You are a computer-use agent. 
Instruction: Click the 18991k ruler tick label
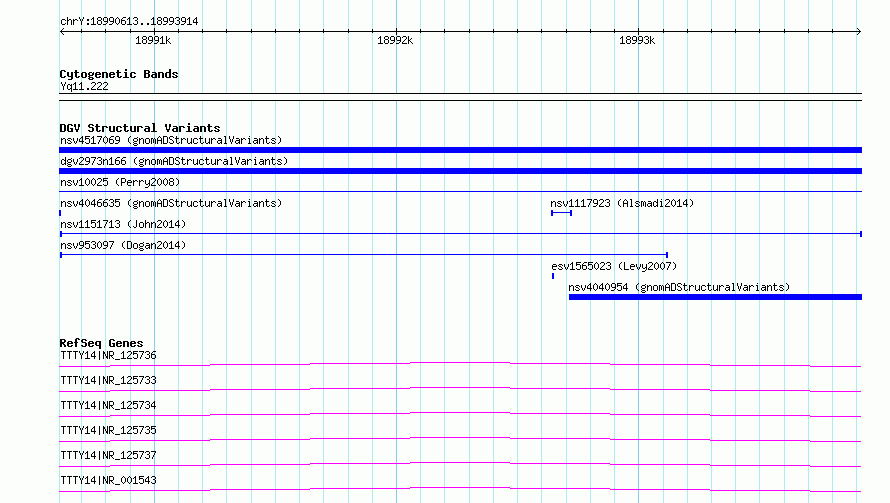(153, 40)
